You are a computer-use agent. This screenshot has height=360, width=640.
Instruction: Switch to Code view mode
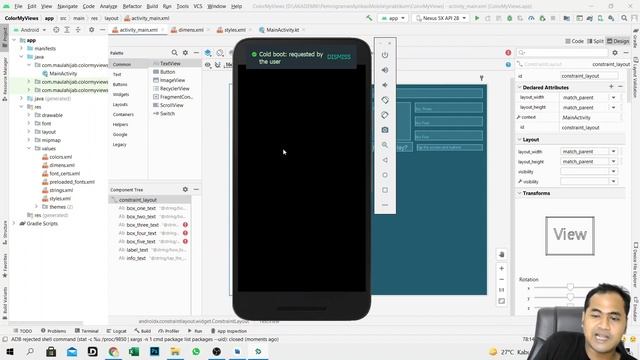point(574,41)
